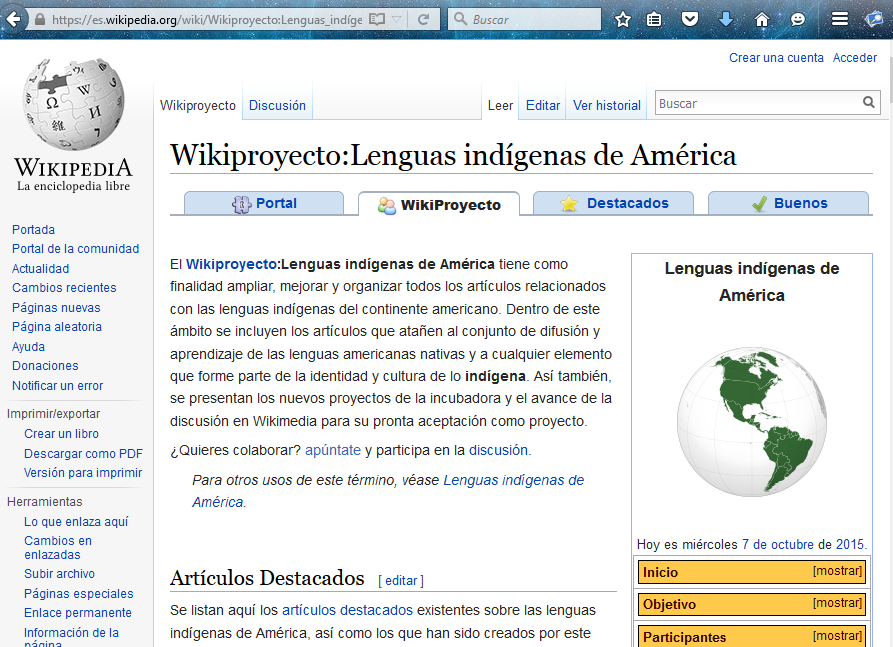Expand the Objetivo section with mostrar
893x647 pixels.
click(837, 603)
